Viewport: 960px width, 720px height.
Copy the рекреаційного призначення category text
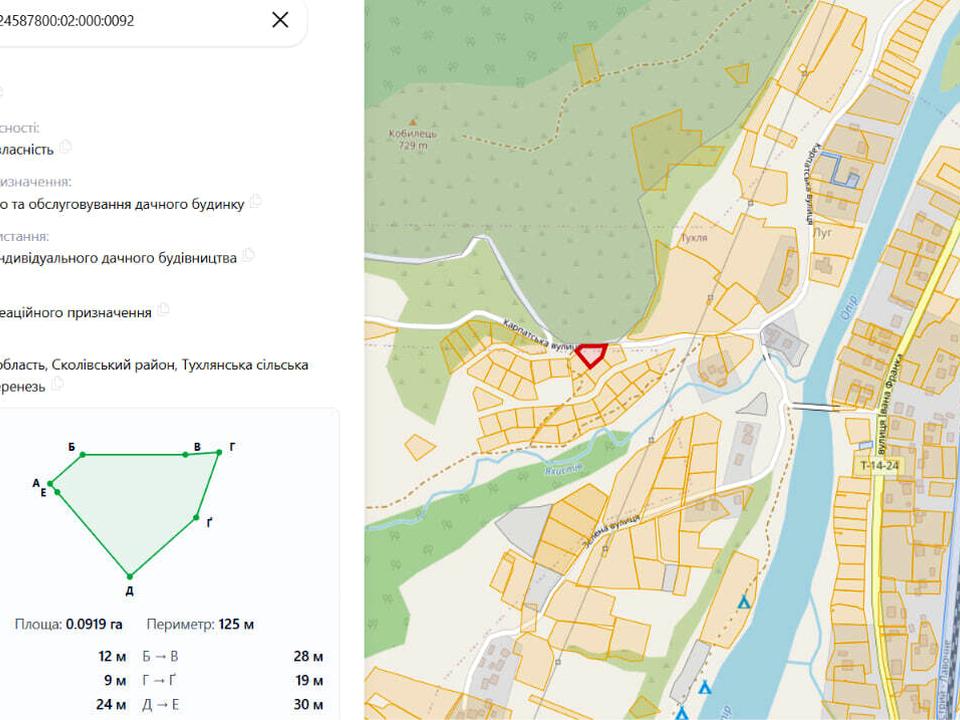[x=163, y=310]
